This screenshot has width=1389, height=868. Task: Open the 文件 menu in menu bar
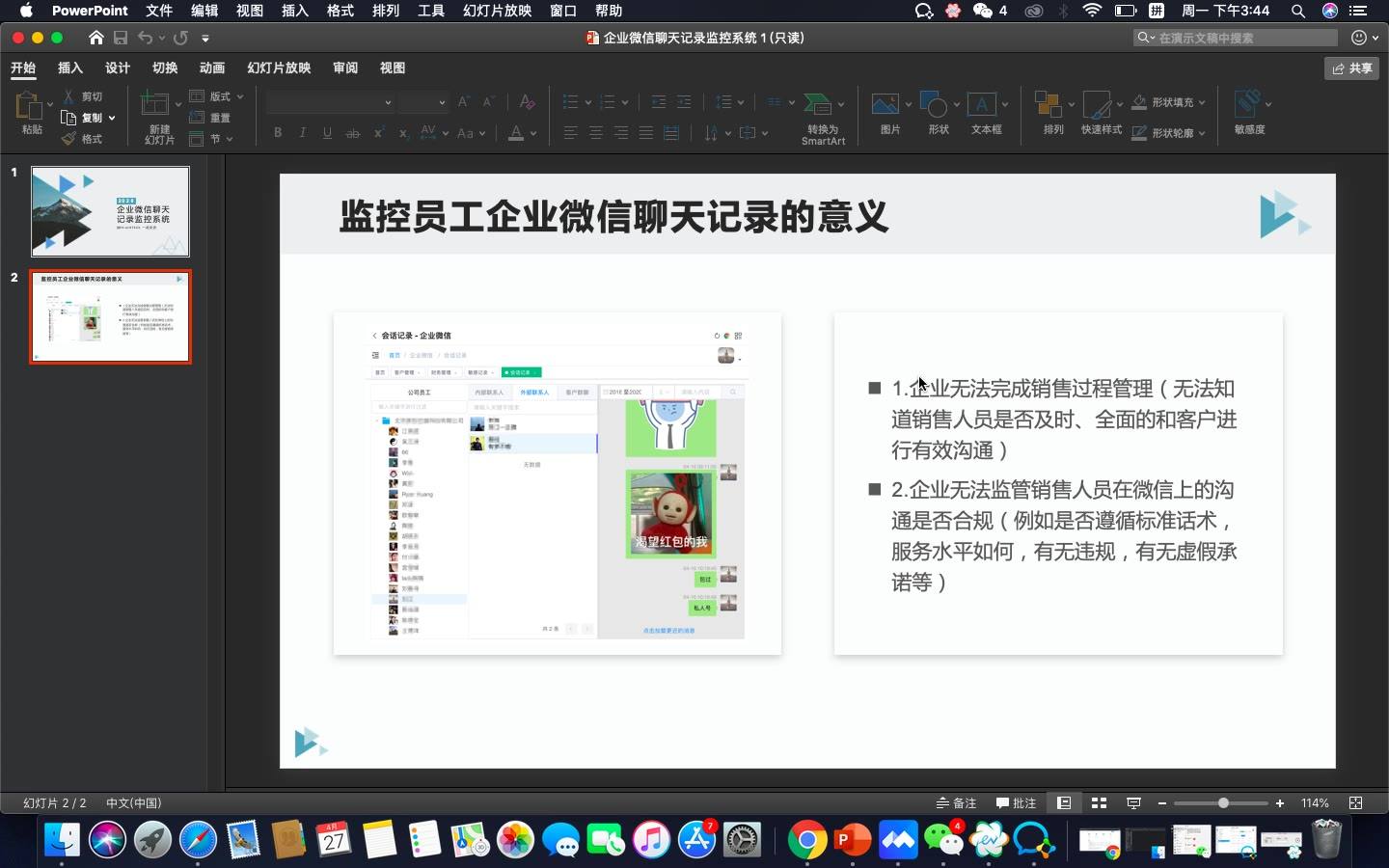tap(159, 11)
